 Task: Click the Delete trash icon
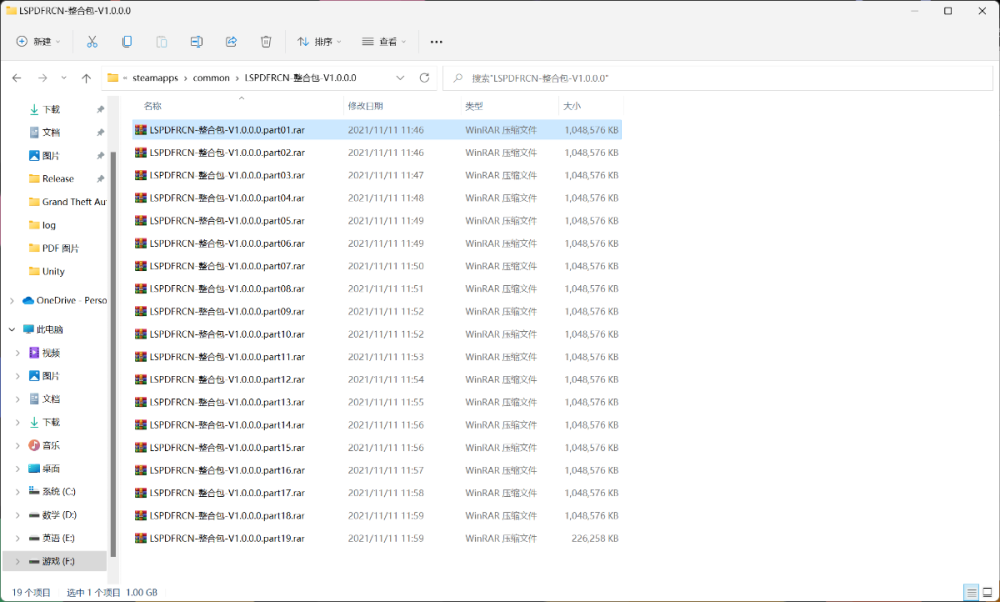(266, 42)
